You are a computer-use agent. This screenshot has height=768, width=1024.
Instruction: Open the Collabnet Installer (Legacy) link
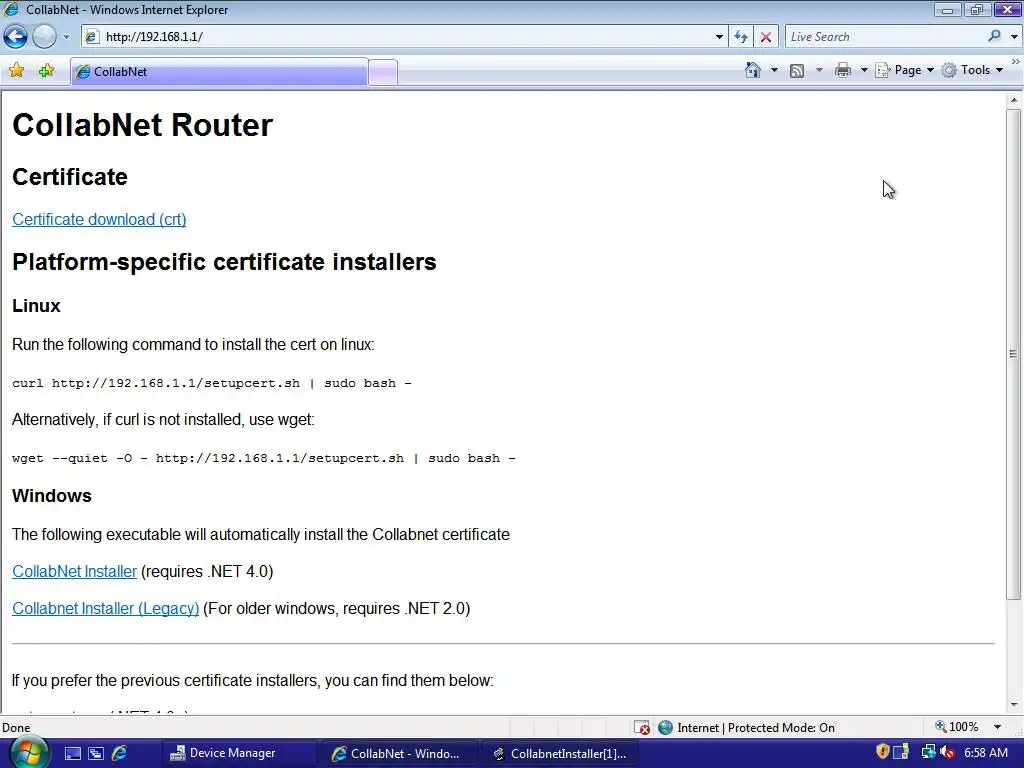pos(105,609)
